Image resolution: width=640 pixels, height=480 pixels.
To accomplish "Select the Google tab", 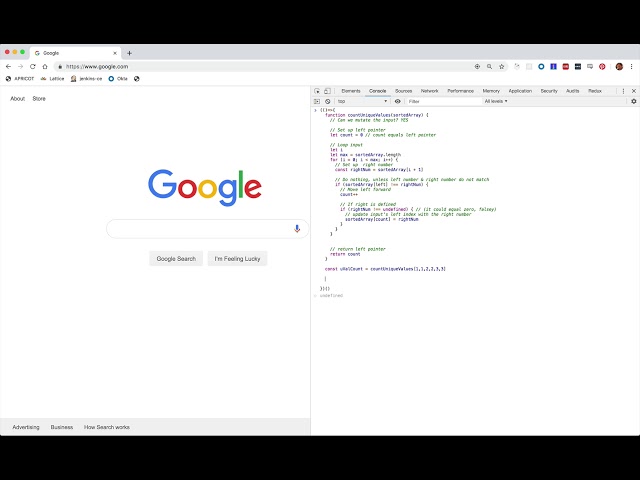I will click(75, 53).
